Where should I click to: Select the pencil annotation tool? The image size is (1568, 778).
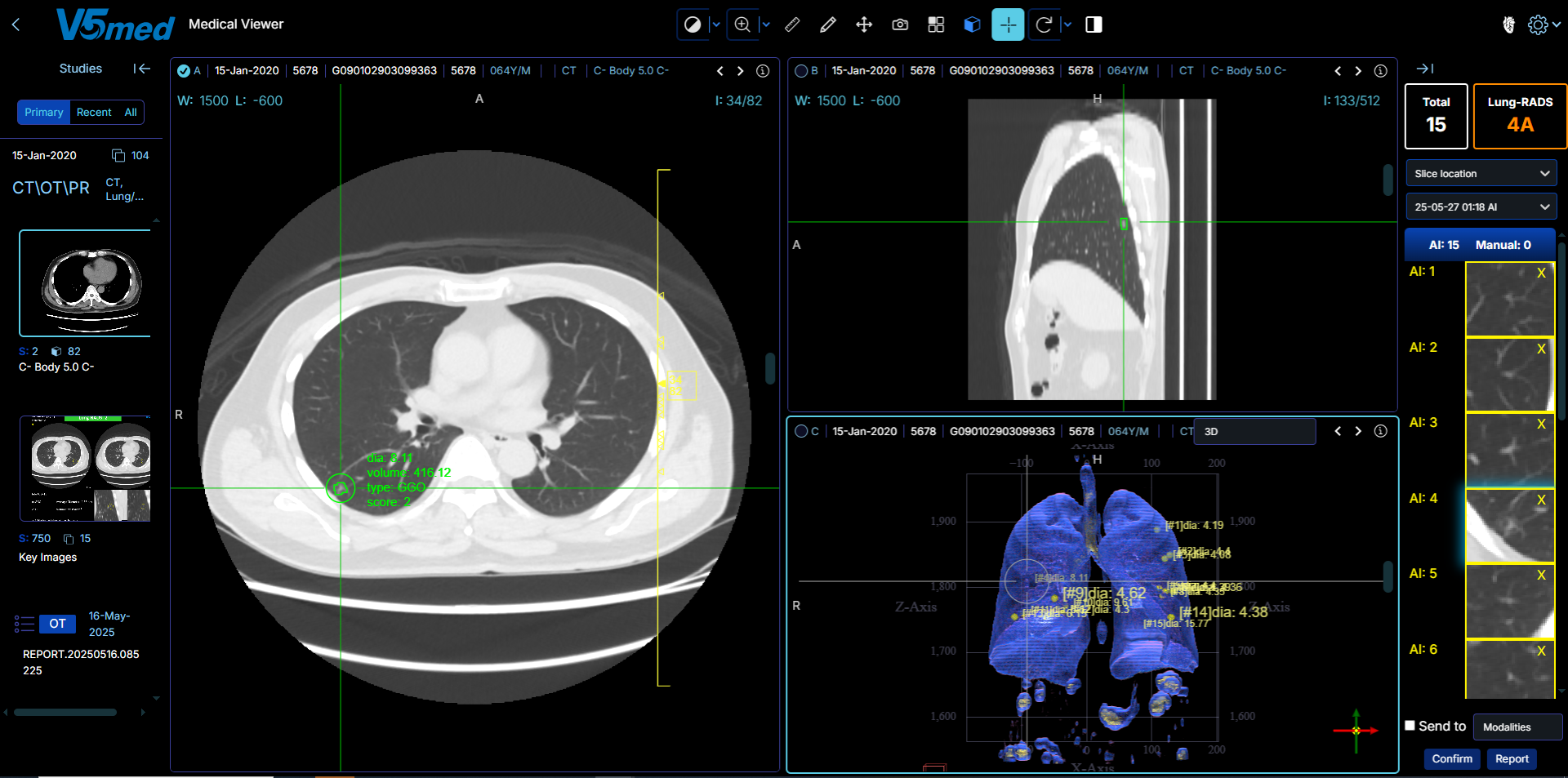click(x=828, y=24)
